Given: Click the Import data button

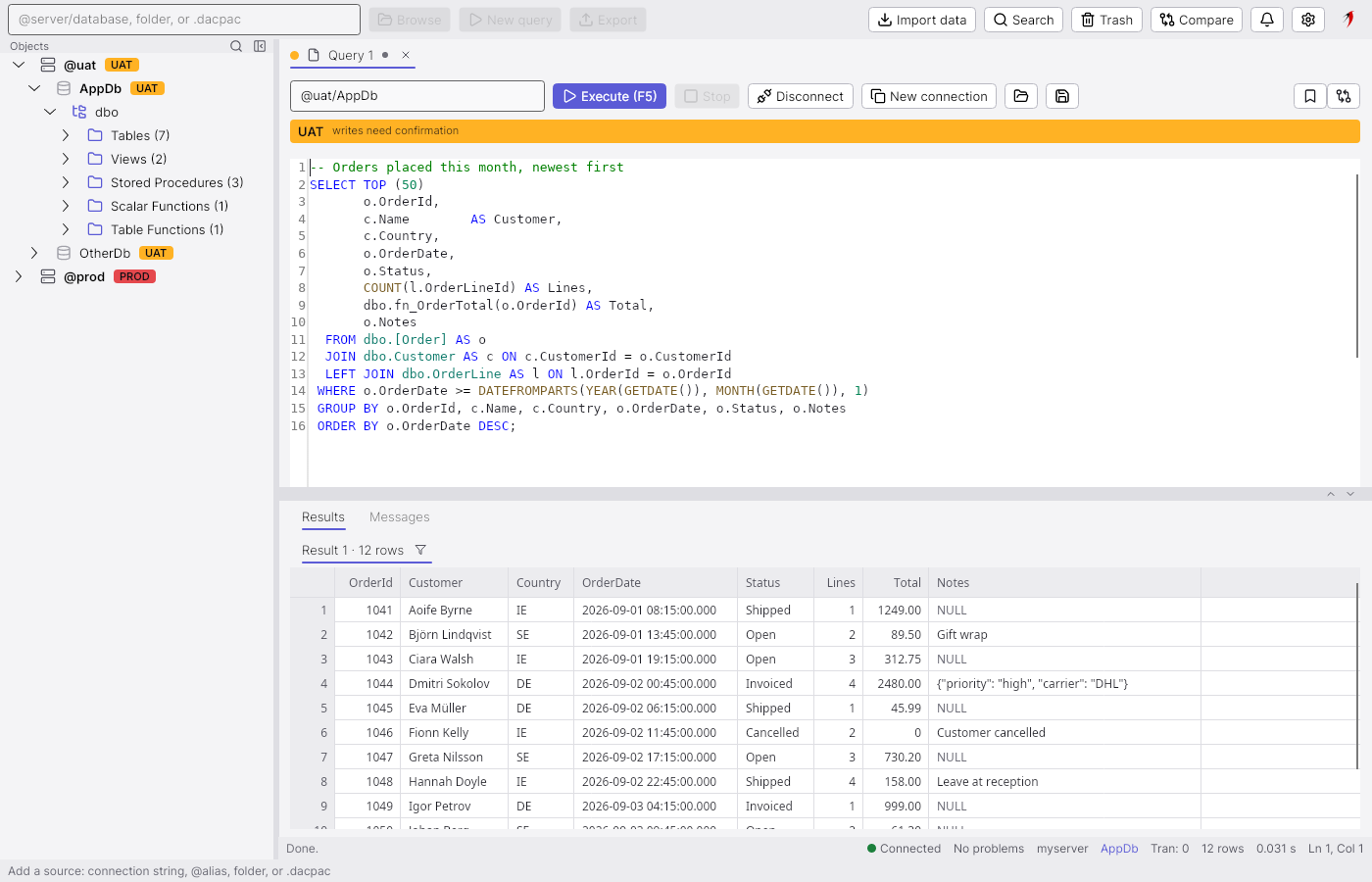Looking at the screenshot, I should coord(922,20).
